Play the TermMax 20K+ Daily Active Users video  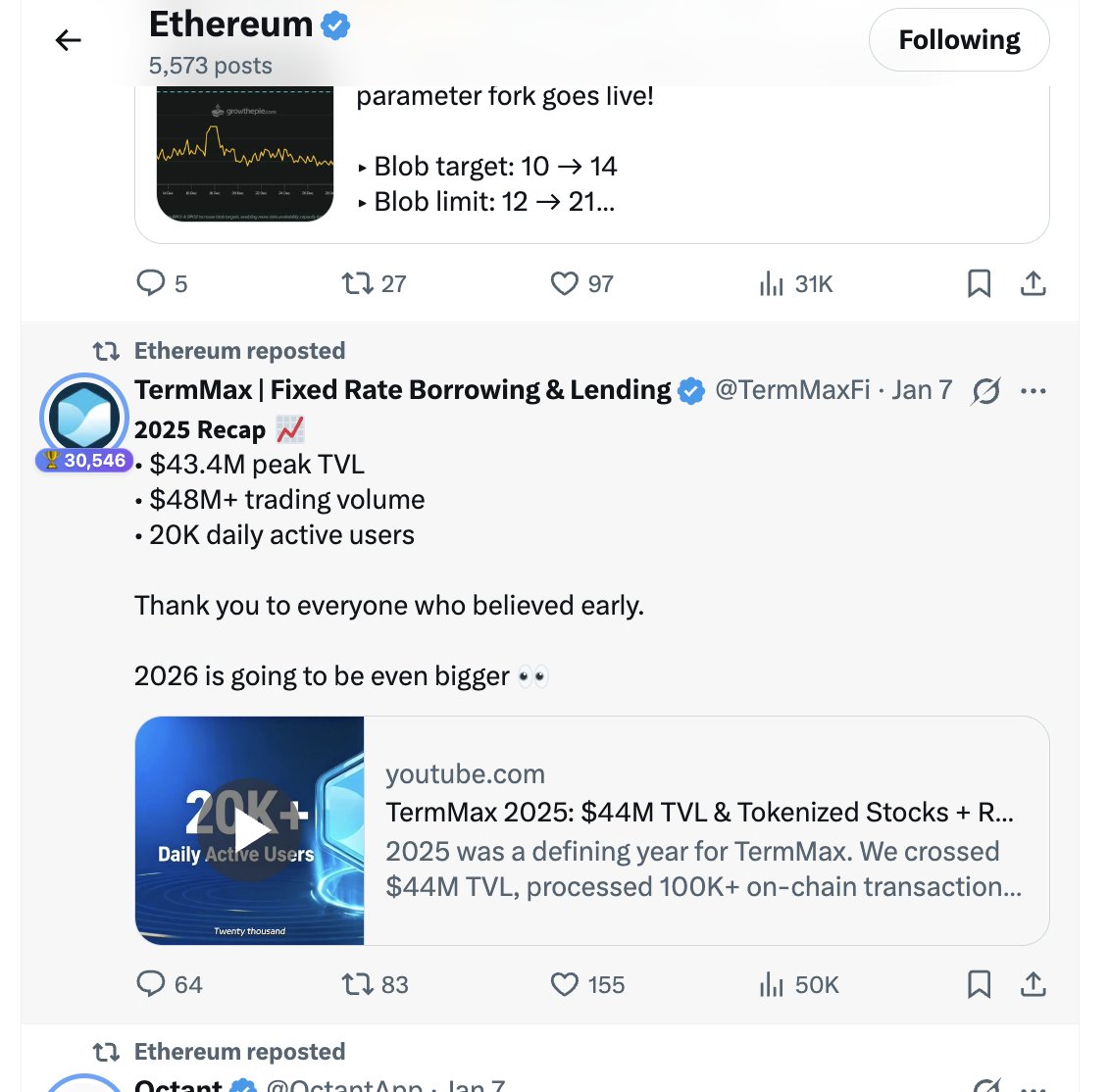249,830
